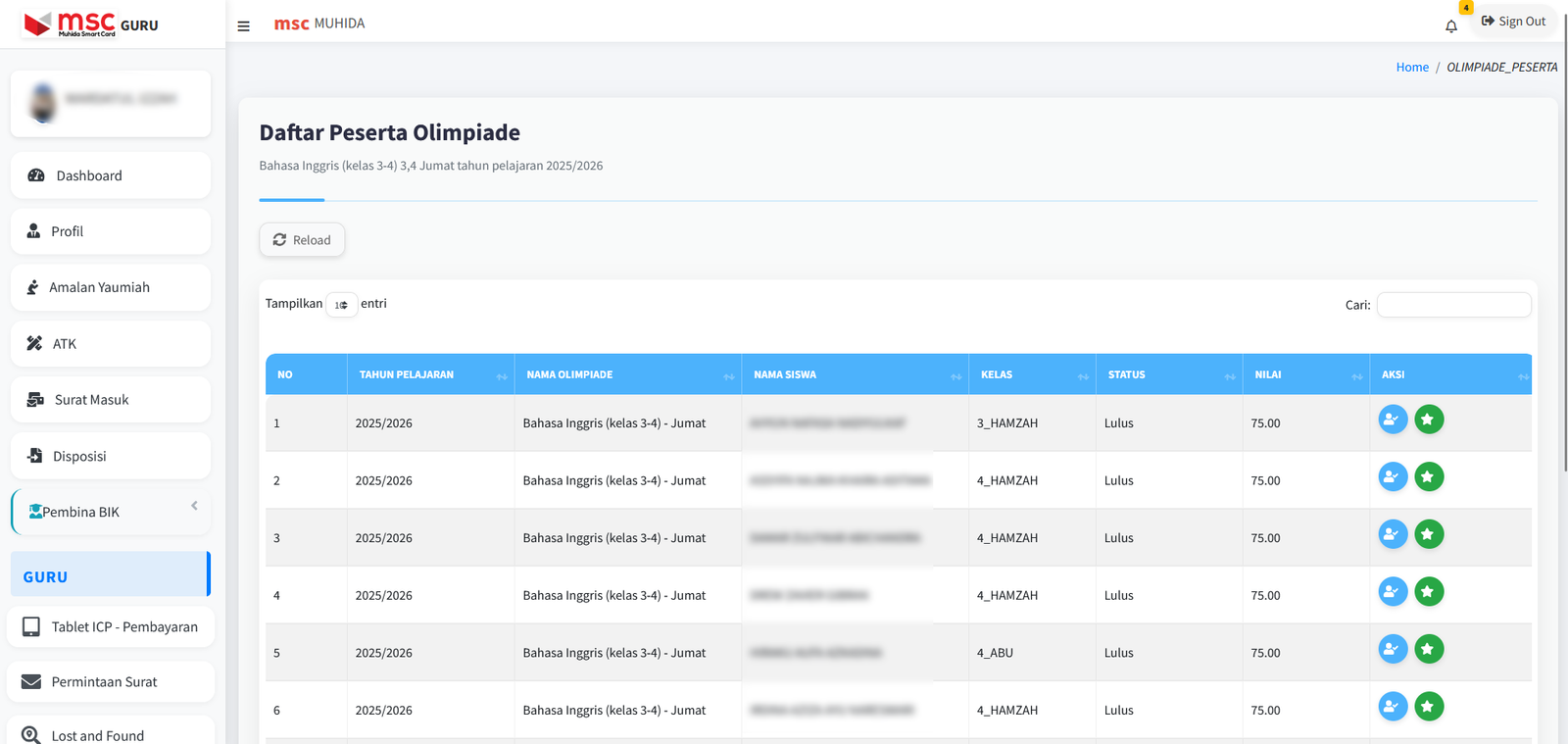Click the Surat Masuk mail icon

point(35,400)
